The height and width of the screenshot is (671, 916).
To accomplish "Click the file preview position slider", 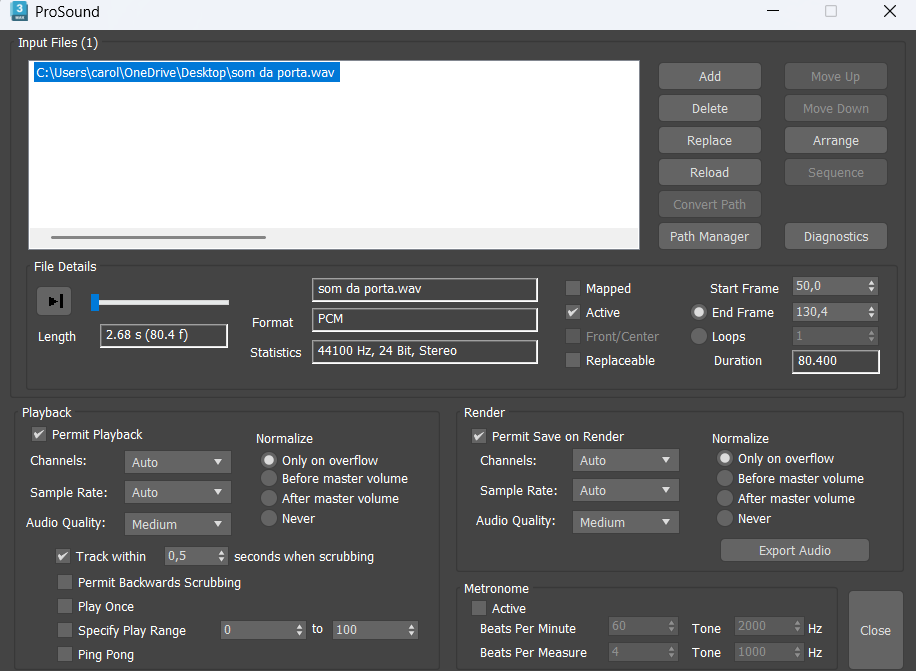I will [160, 302].
